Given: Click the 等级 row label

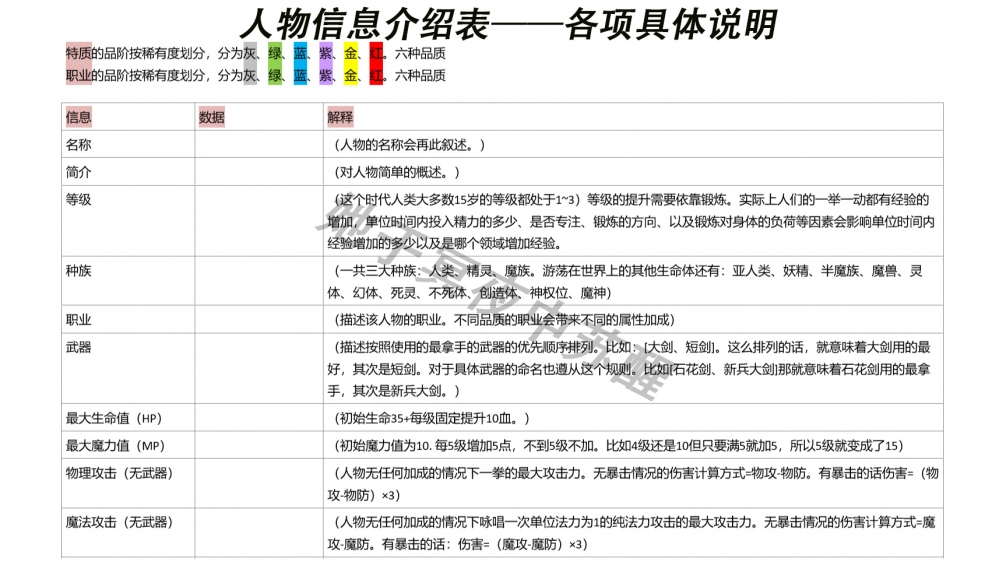Looking at the screenshot, I should point(79,199).
